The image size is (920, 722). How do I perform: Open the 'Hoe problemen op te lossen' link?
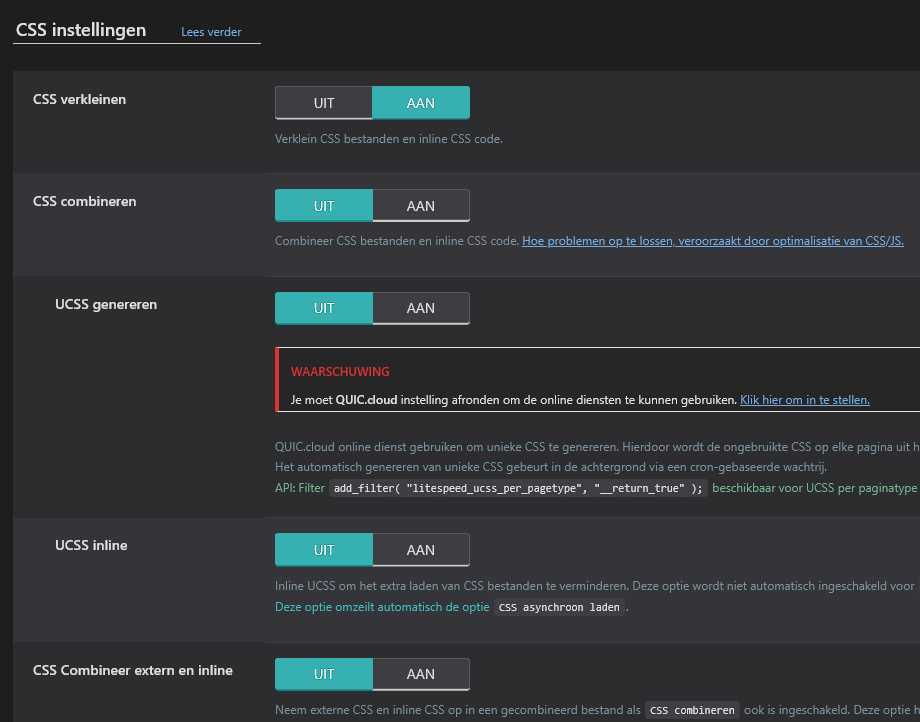coord(712,241)
